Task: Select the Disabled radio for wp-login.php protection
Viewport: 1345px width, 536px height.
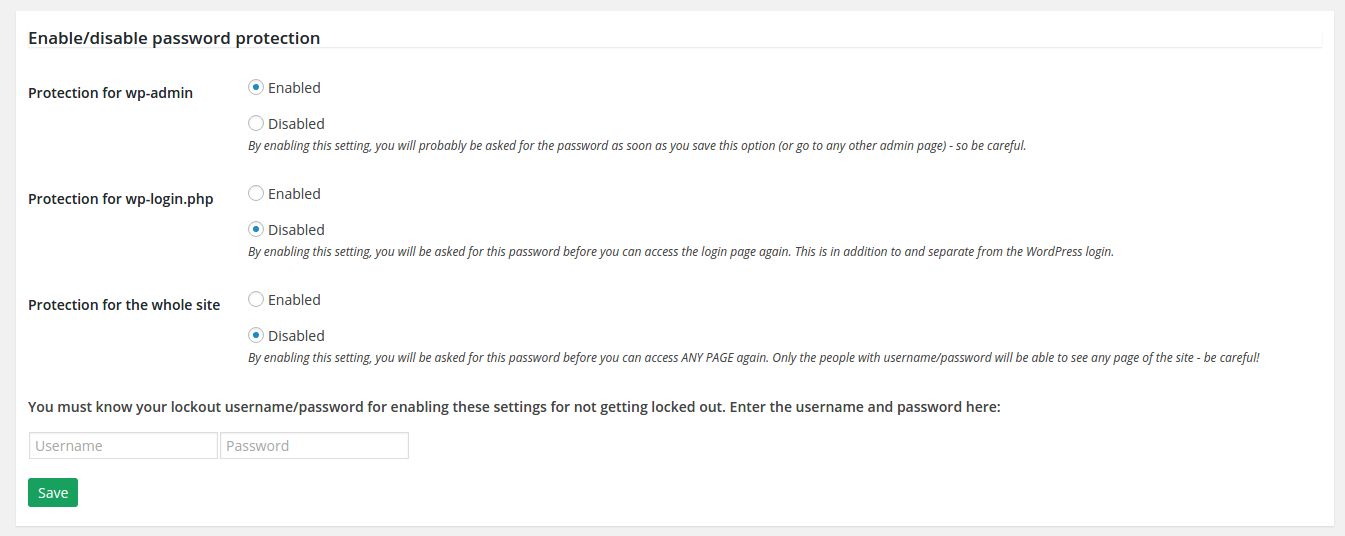Action: click(x=256, y=230)
